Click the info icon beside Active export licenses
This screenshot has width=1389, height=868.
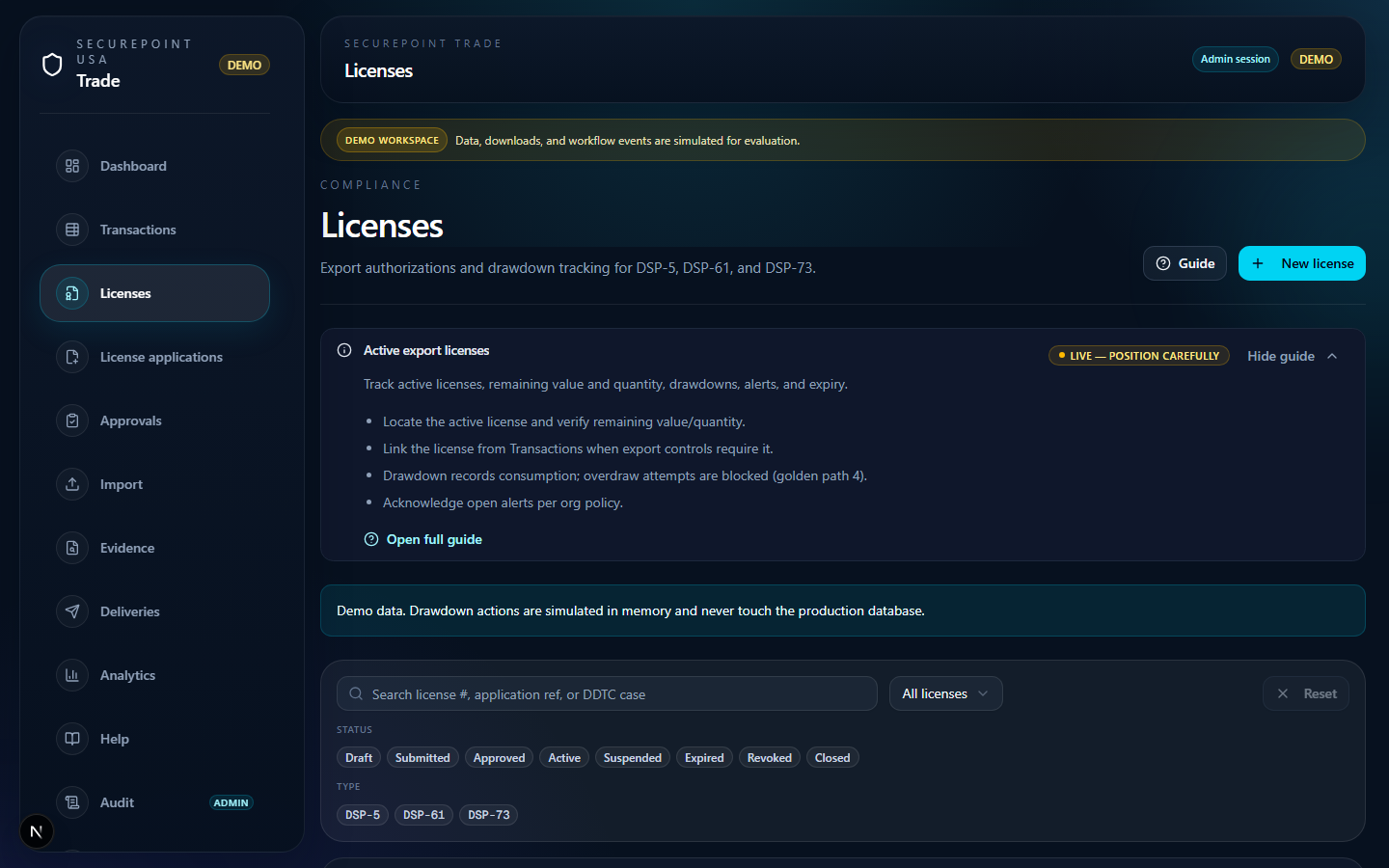(344, 350)
